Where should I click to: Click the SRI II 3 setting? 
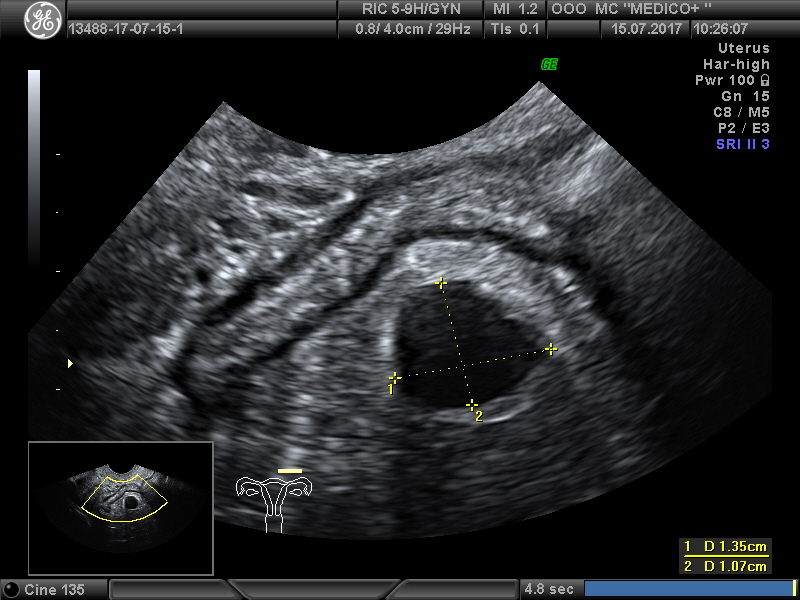tap(743, 144)
